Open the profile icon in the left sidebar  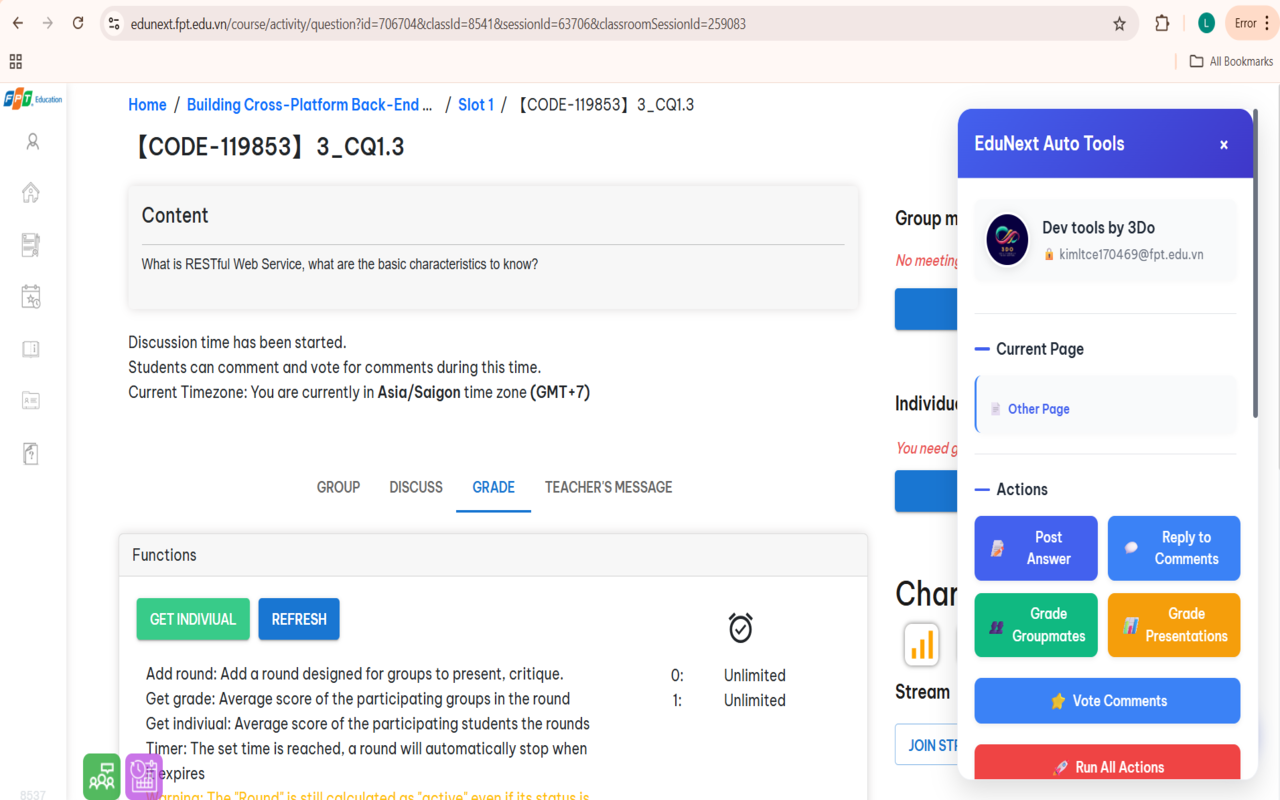tap(31, 142)
